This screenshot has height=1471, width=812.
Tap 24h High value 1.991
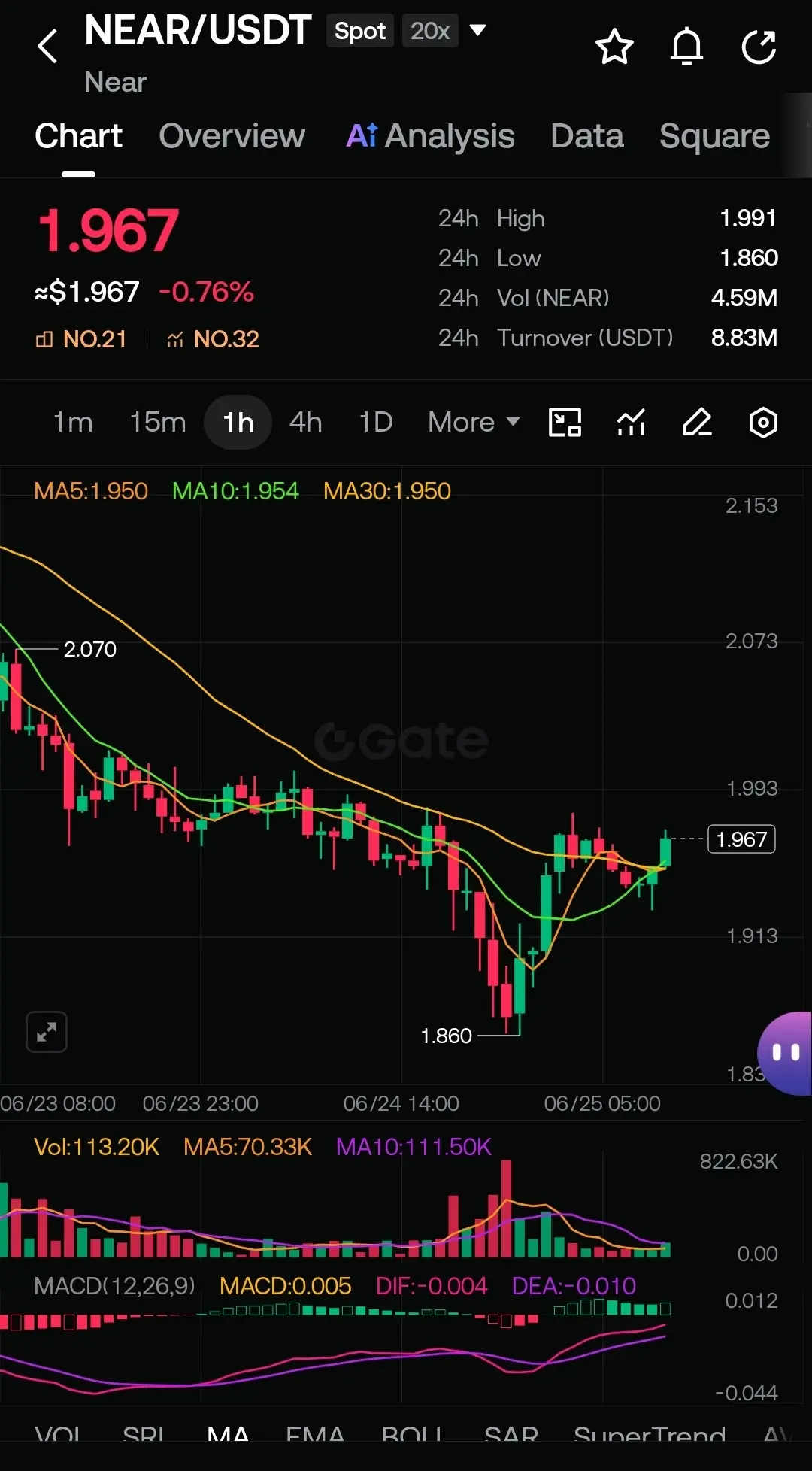pos(748,218)
